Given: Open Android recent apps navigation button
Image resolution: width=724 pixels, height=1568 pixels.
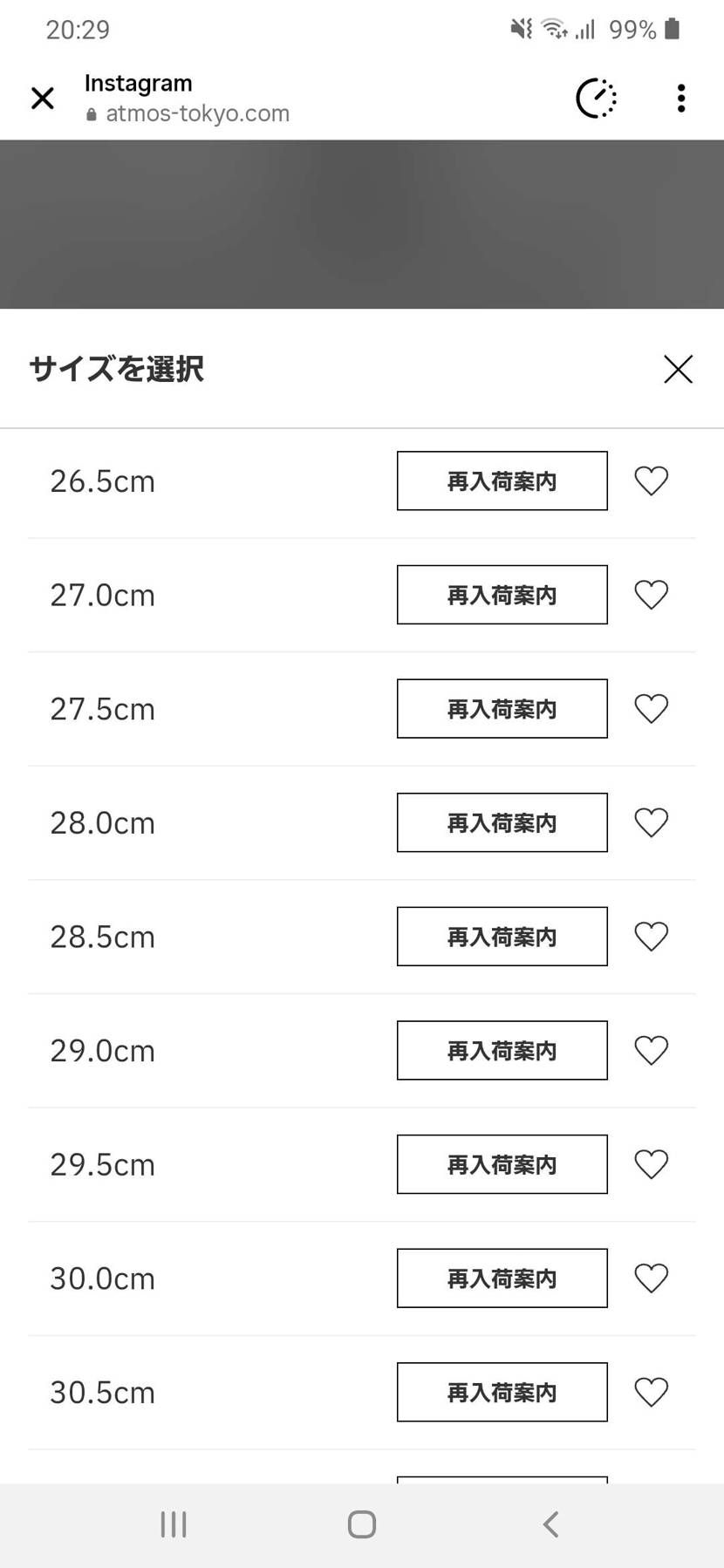Looking at the screenshot, I should coord(174,1524).
